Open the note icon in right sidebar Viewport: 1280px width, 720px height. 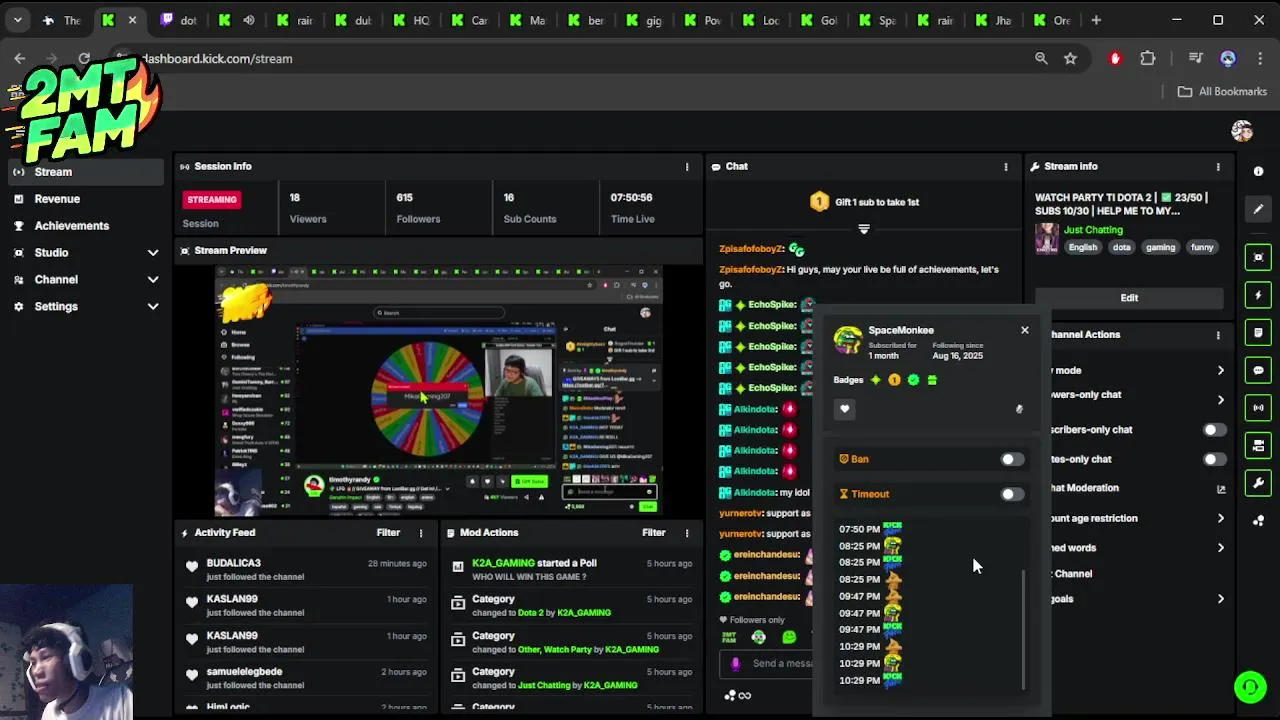tap(1258, 332)
